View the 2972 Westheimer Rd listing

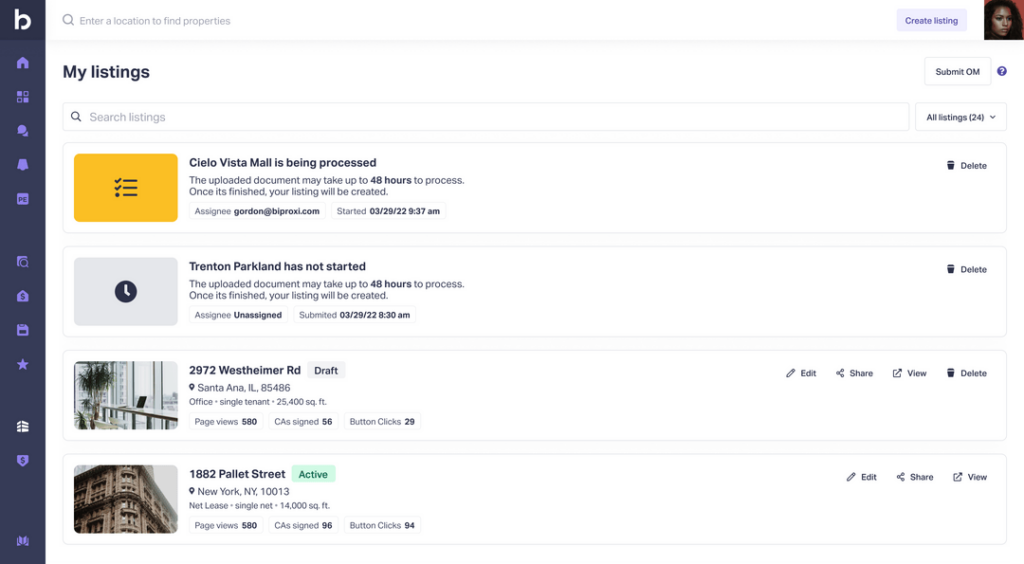click(x=910, y=374)
